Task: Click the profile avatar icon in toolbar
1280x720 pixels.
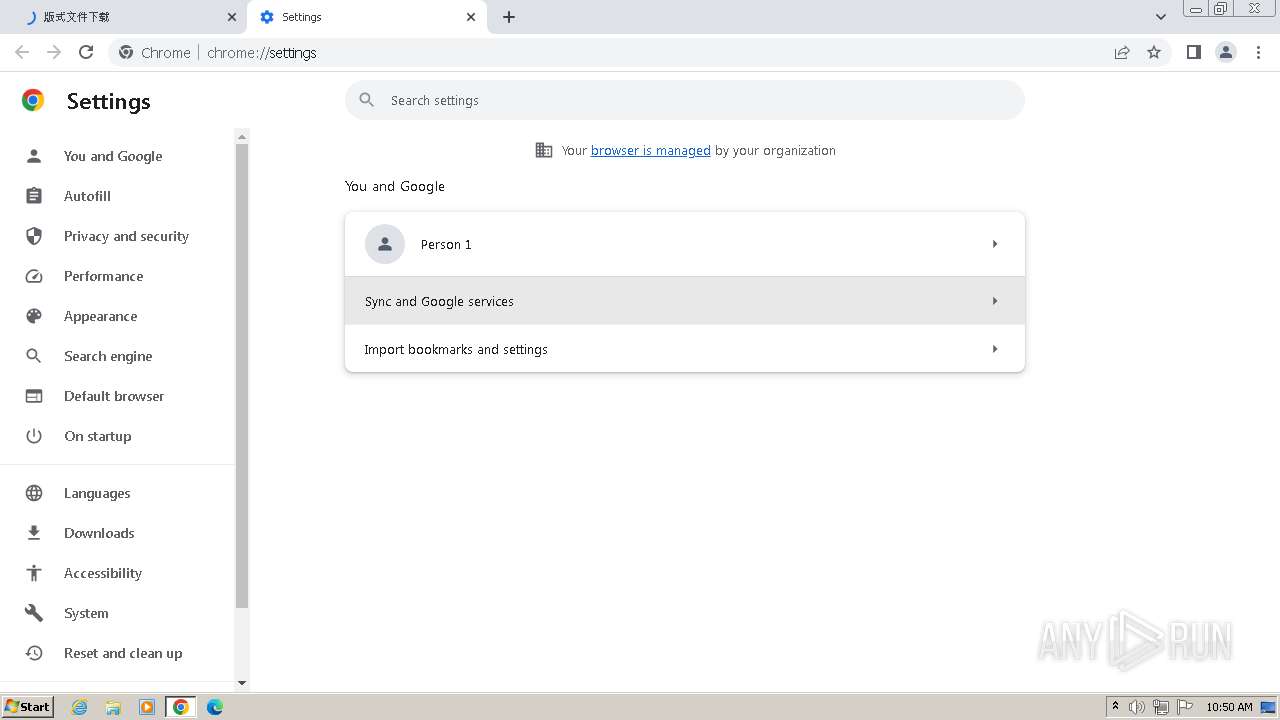Action: [x=1226, y=52]
